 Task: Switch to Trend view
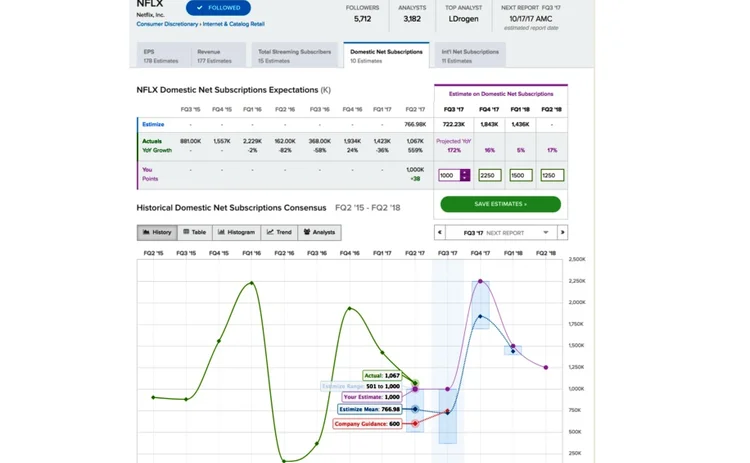pyautogui.click(x=279, y=232)
